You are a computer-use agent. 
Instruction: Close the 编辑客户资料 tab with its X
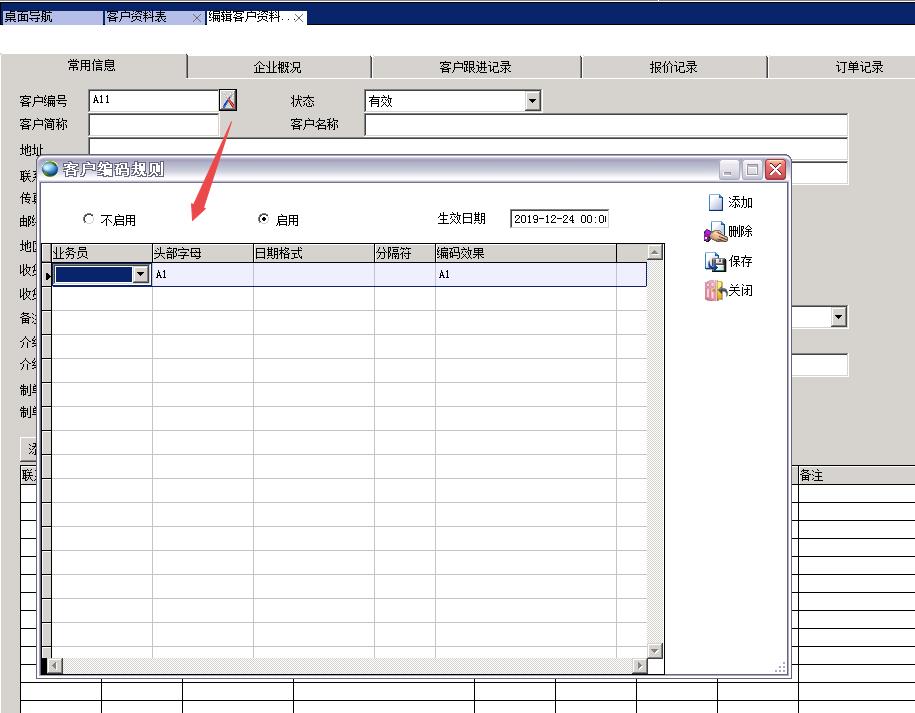pyautogui.click(x=298, y=18)
